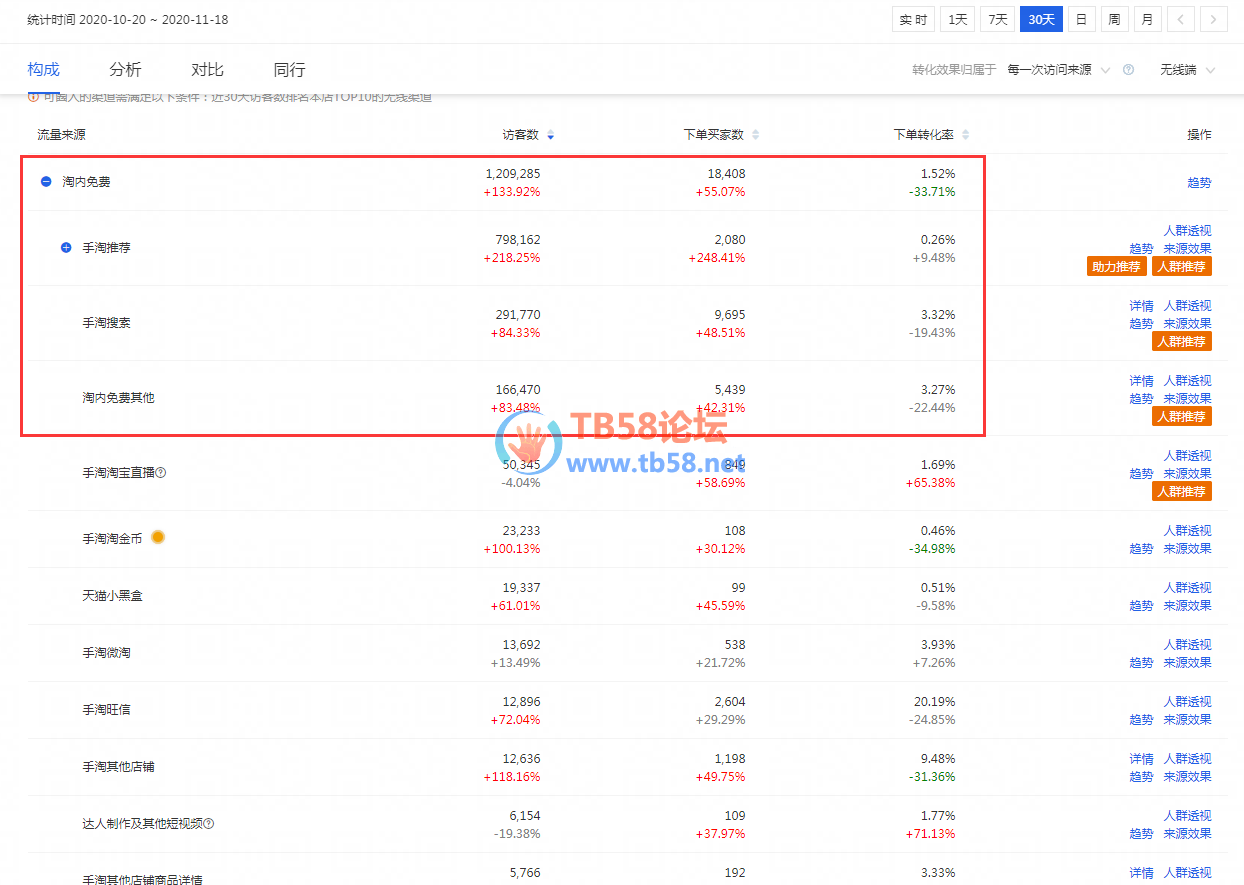Screen dimensions: 1244x885
Task: Click help icon beside 手淘淘宝直播
Action: [161, 473]
